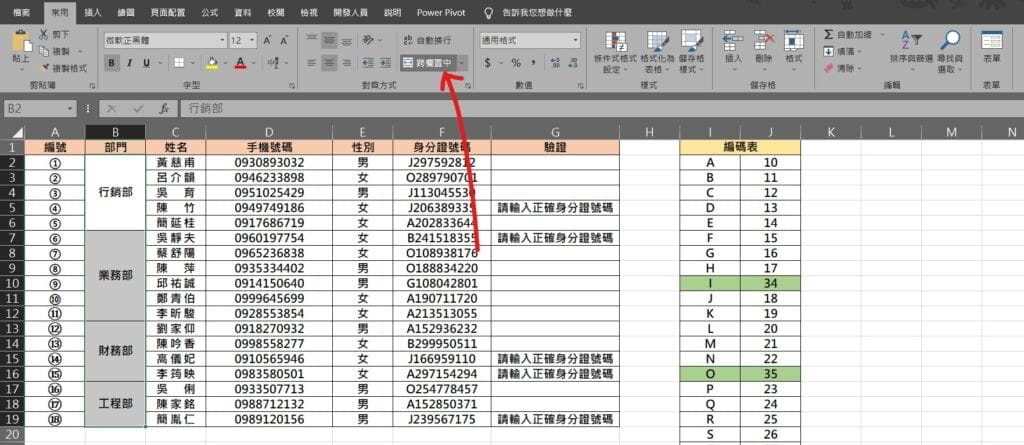Switch to the 頁面配置 tab
Viewport: 1024px width, 445px height.
(x=168, y=12)
